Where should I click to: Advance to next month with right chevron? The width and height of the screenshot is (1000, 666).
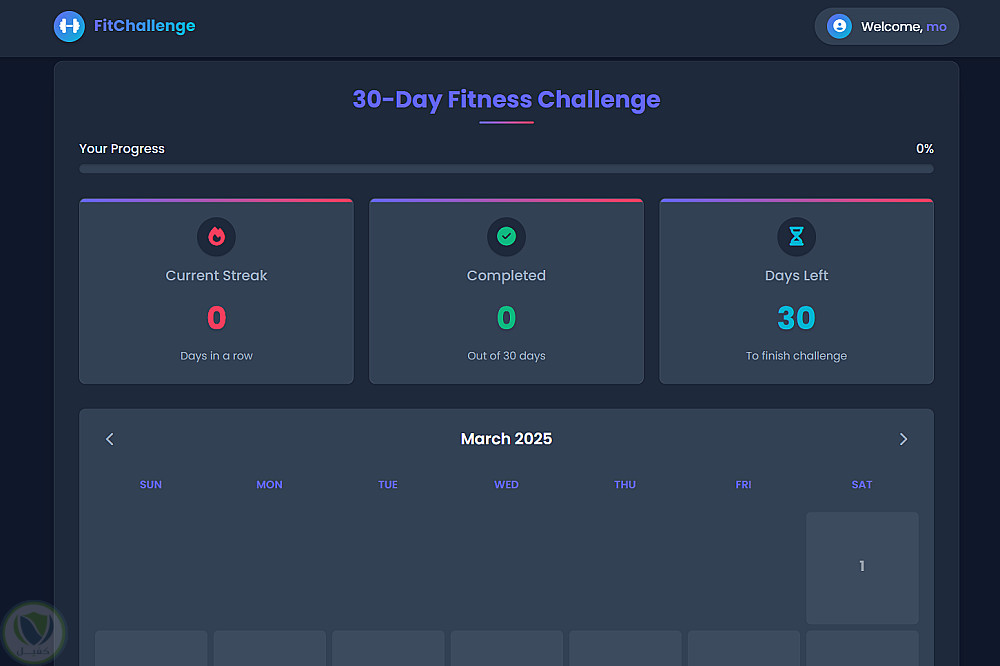(x=903, y=439)
